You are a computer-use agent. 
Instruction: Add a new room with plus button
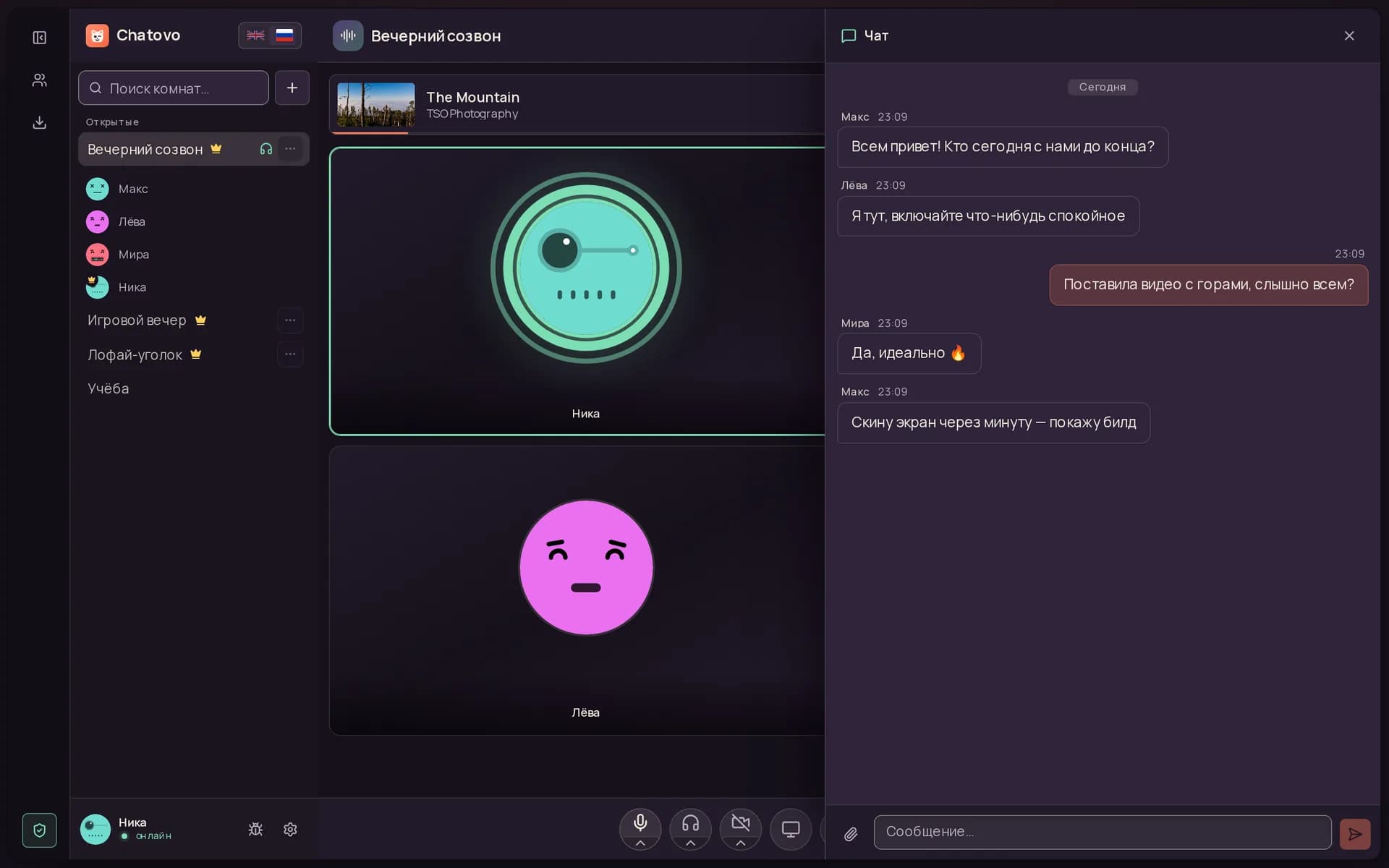tap(292, 88)
